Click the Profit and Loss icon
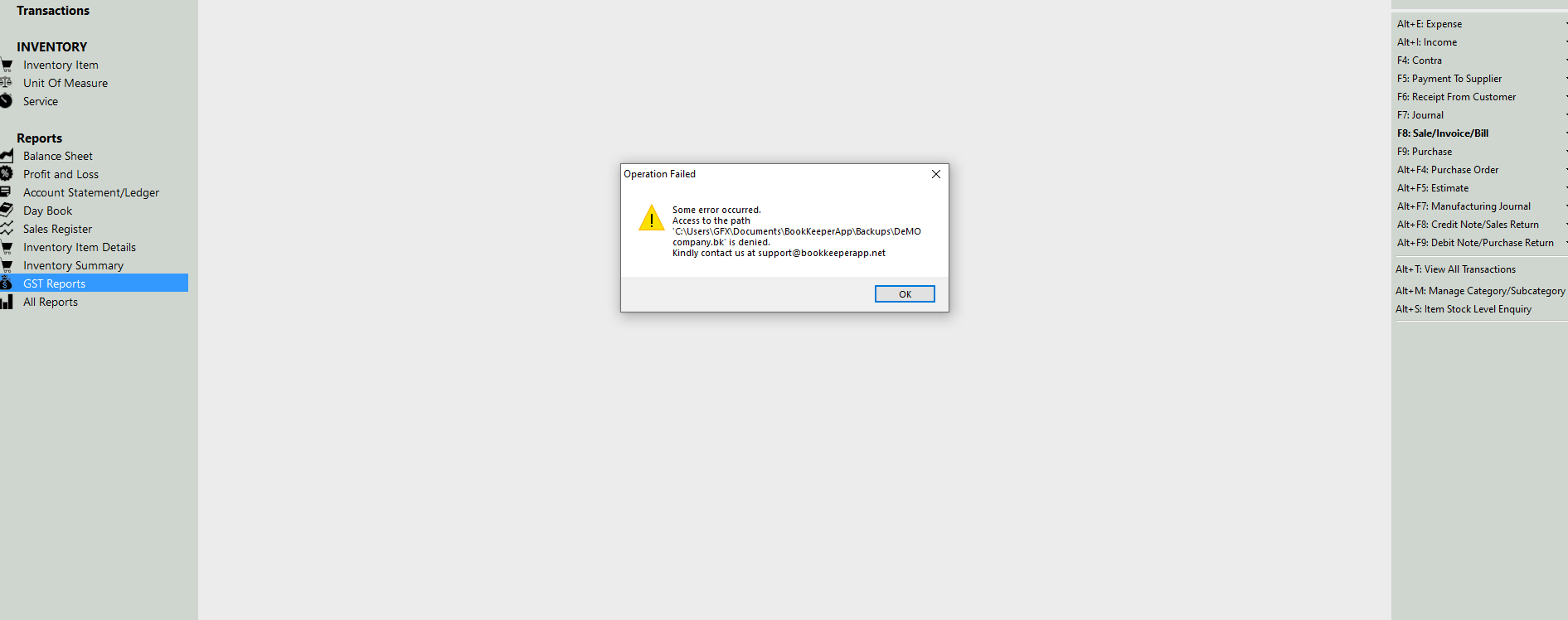The width and height of the screenshot is (1568, 620). pos(7,174)
